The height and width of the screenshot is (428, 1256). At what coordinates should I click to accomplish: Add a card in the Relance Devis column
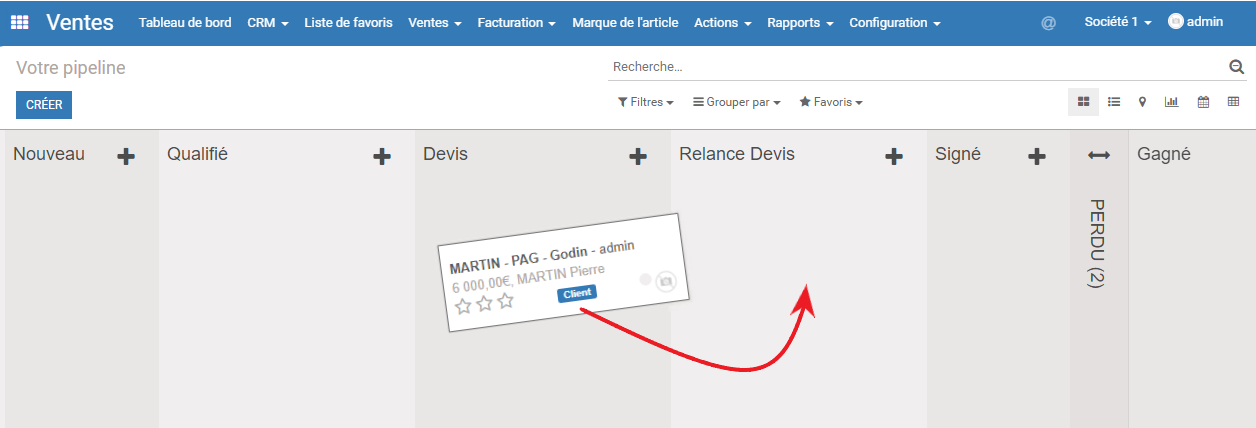click(x=894, y=156)
